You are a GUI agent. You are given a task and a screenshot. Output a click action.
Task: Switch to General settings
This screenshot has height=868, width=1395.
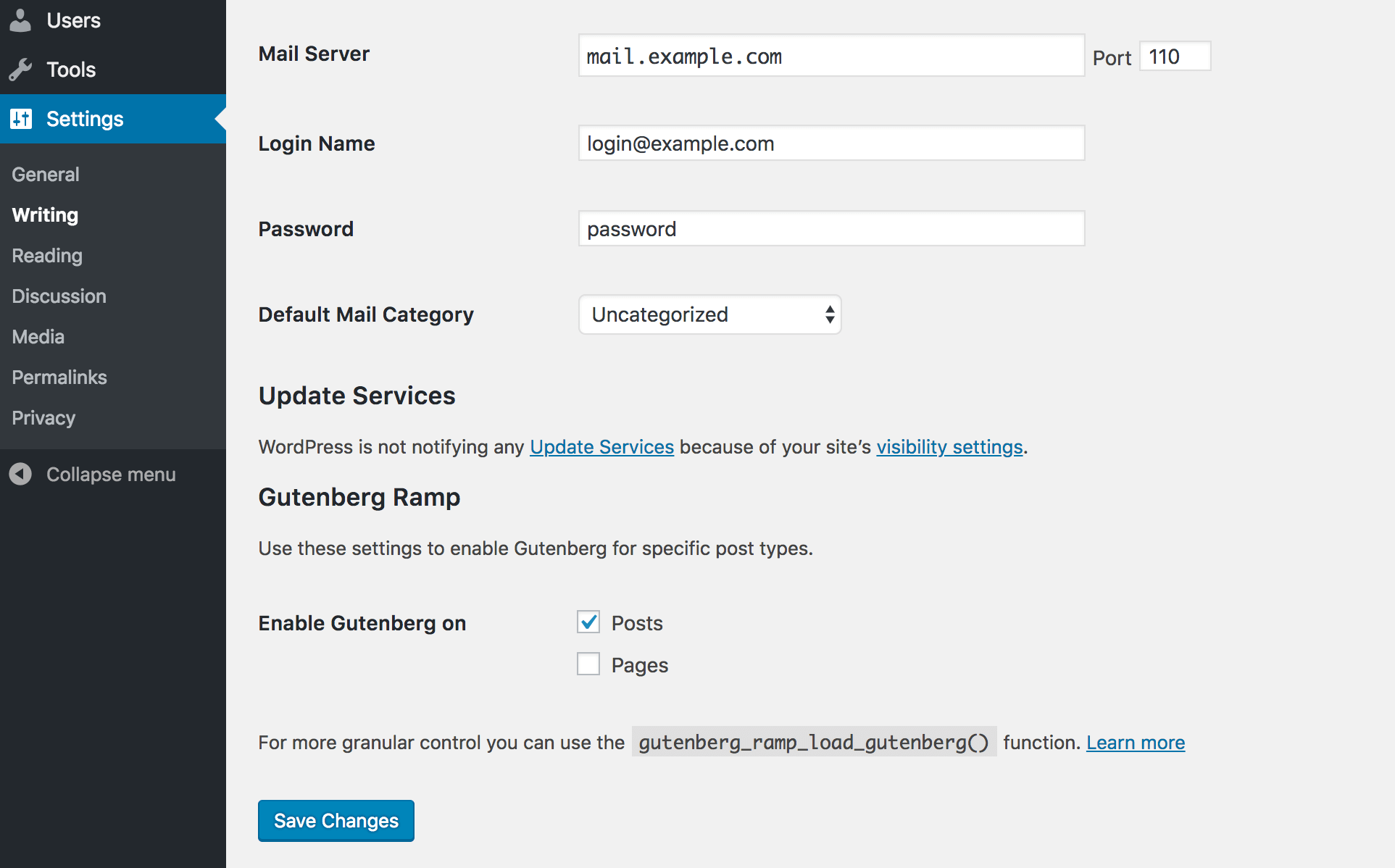pos(45,174)
